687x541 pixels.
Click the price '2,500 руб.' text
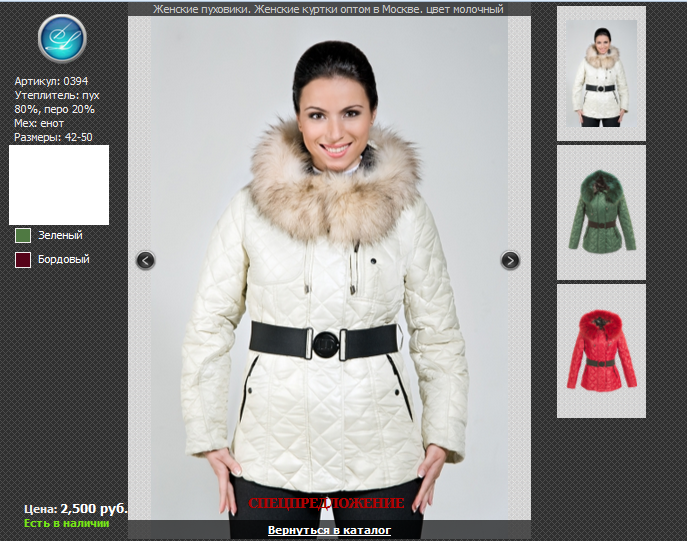[94, 509]
